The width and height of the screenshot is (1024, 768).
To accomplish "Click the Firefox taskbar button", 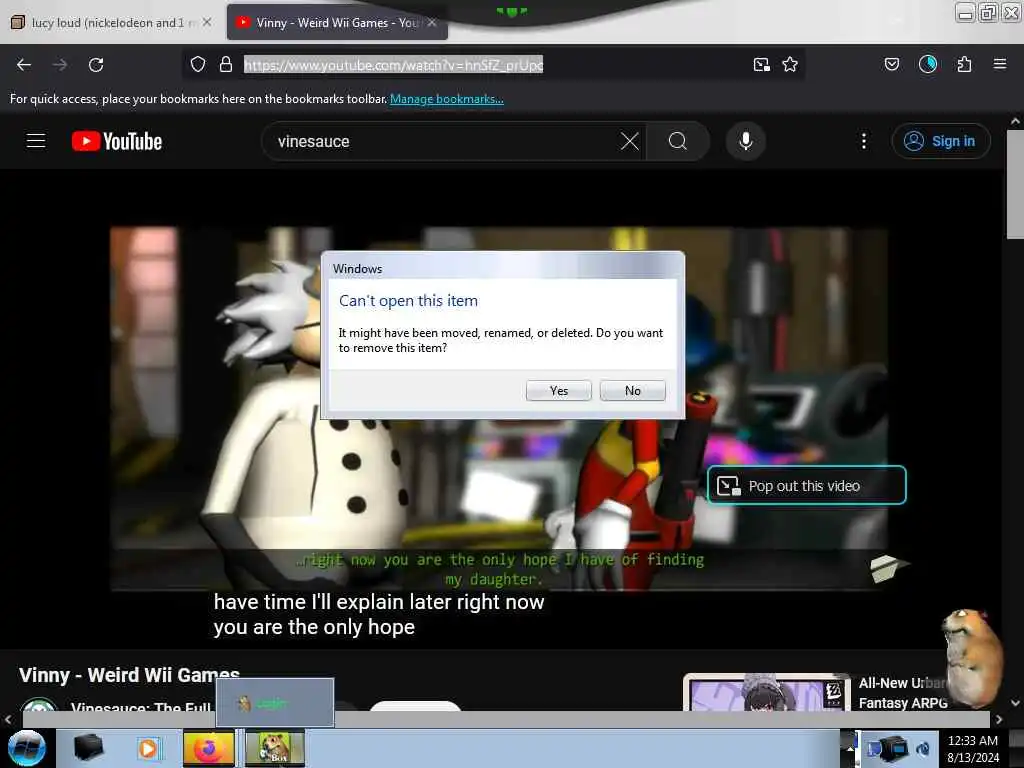I will pos(208,748).
